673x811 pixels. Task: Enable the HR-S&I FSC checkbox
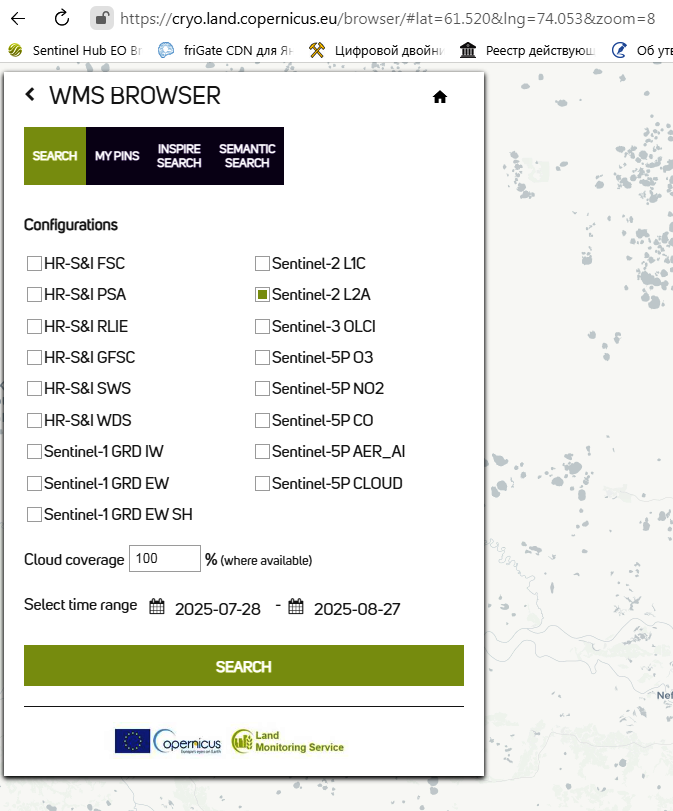pyautogui.click(x=35, y=264)
